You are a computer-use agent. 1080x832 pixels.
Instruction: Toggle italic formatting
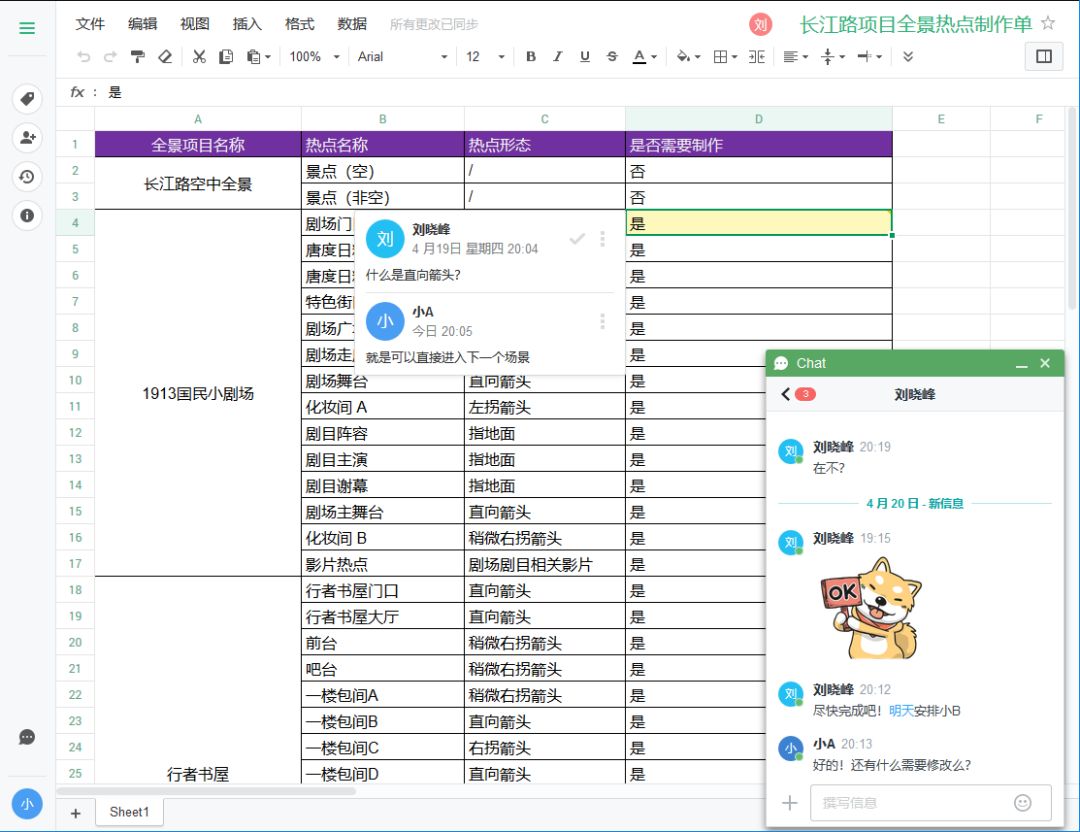(x=558, y=57)
